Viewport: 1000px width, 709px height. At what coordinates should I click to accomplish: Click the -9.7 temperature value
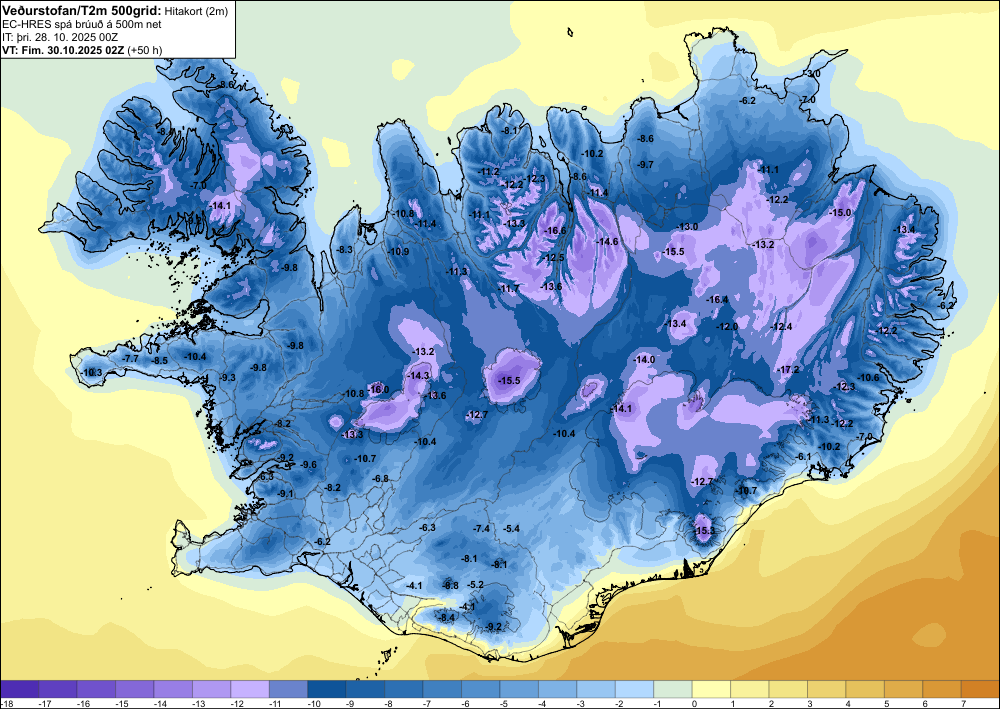645,164
